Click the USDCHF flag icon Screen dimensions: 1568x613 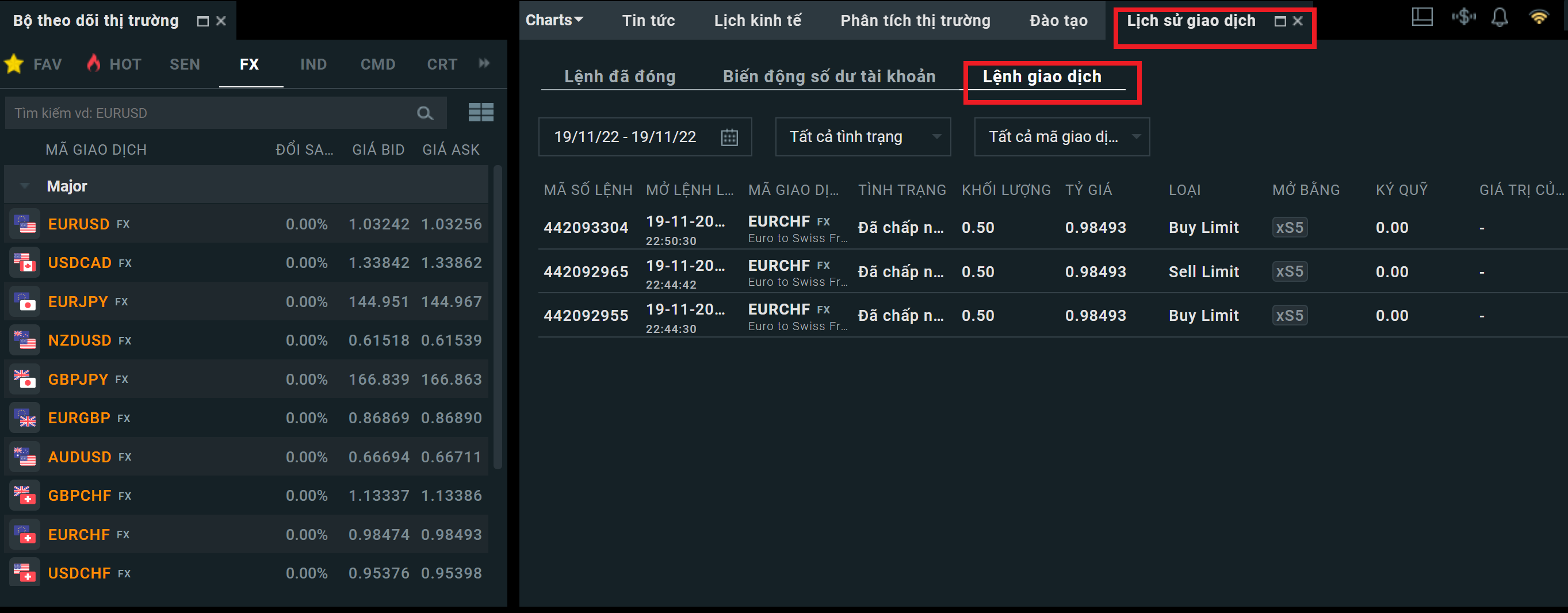coord(25,573)
